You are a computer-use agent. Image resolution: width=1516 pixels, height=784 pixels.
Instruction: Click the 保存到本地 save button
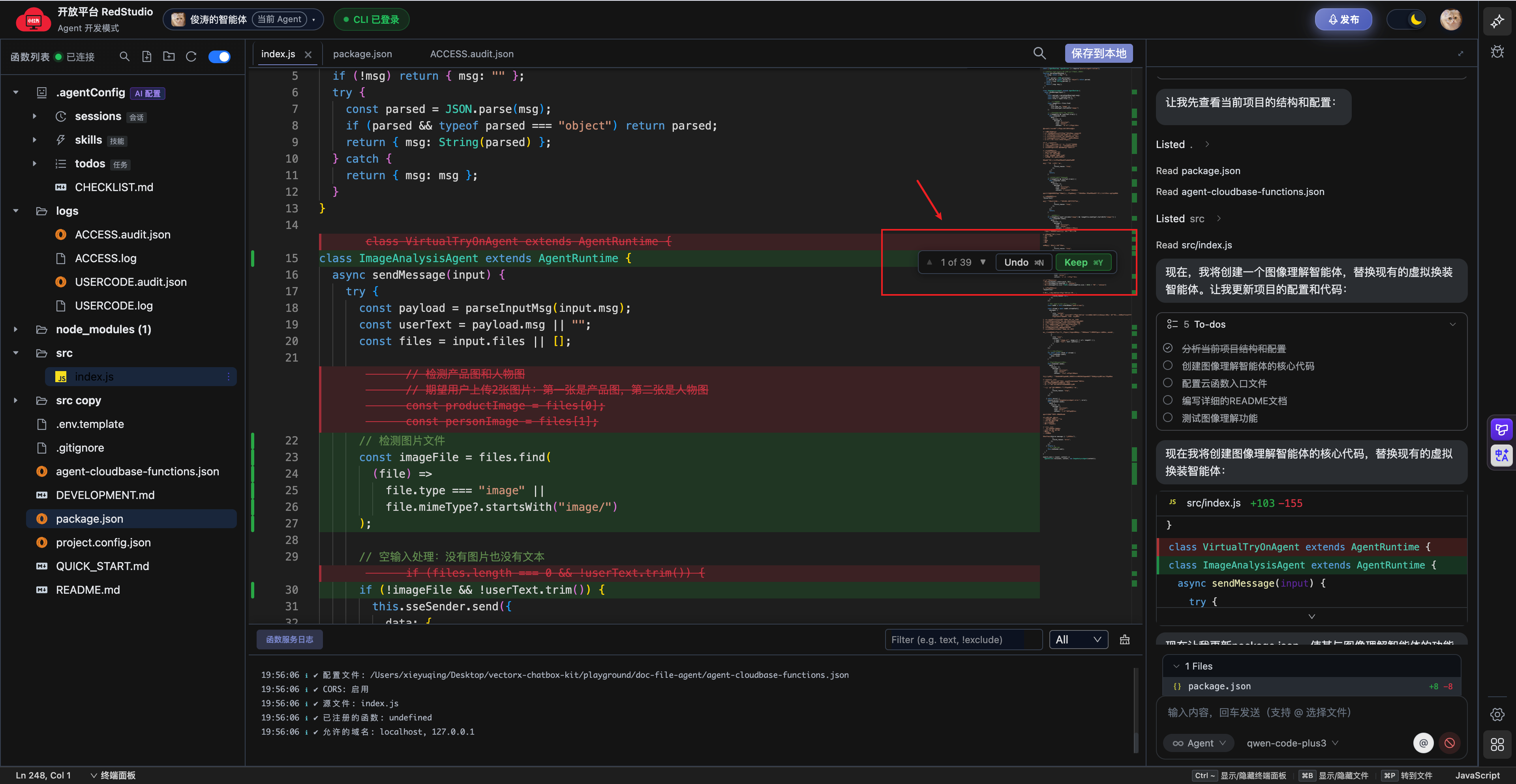point(1099,54)
